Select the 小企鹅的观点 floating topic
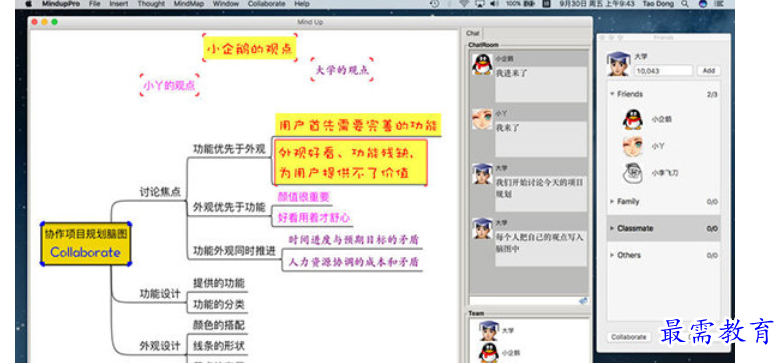782x363 pixels. coord(250,48)
